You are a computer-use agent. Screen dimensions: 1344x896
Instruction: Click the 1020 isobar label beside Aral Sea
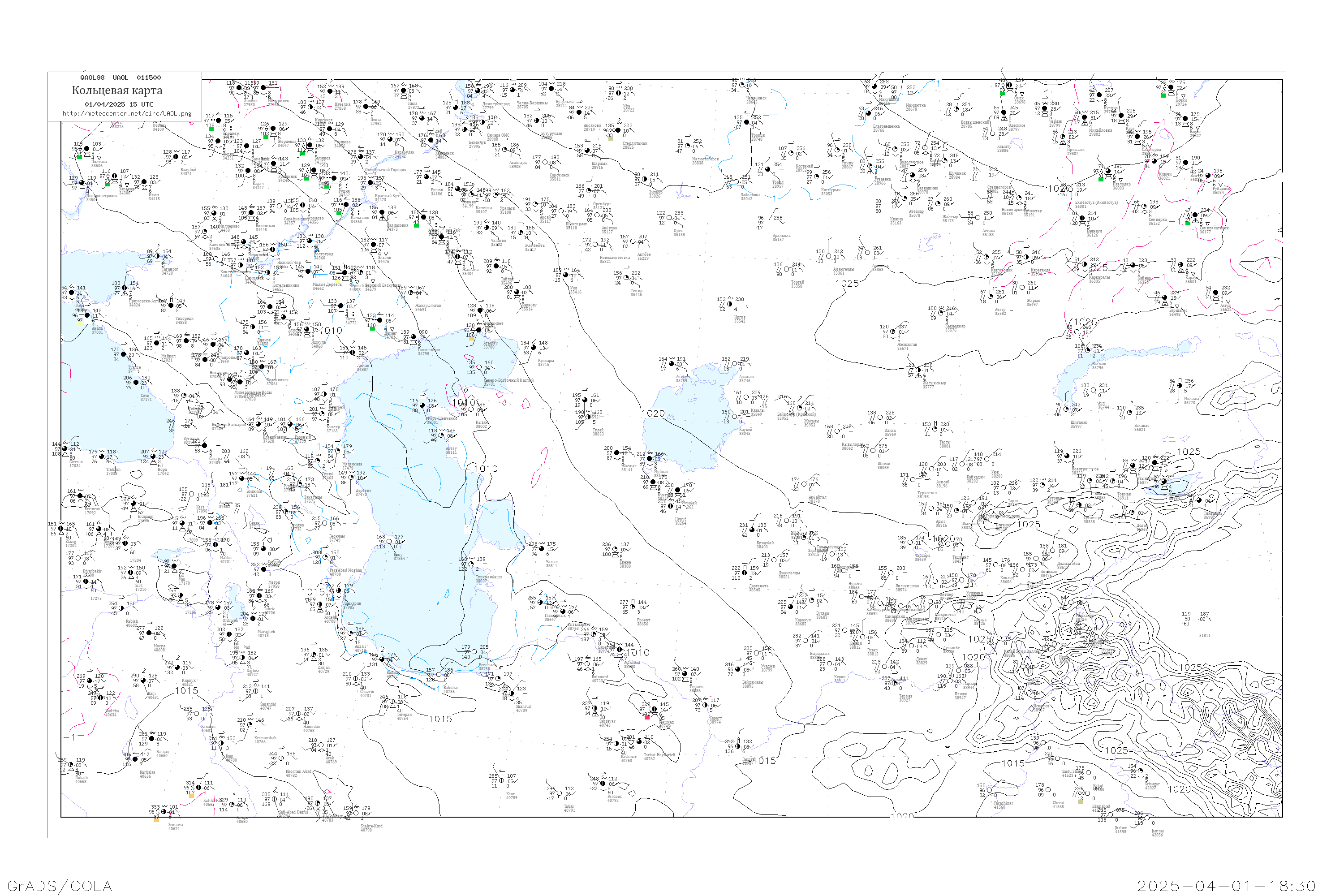point(653,414)
